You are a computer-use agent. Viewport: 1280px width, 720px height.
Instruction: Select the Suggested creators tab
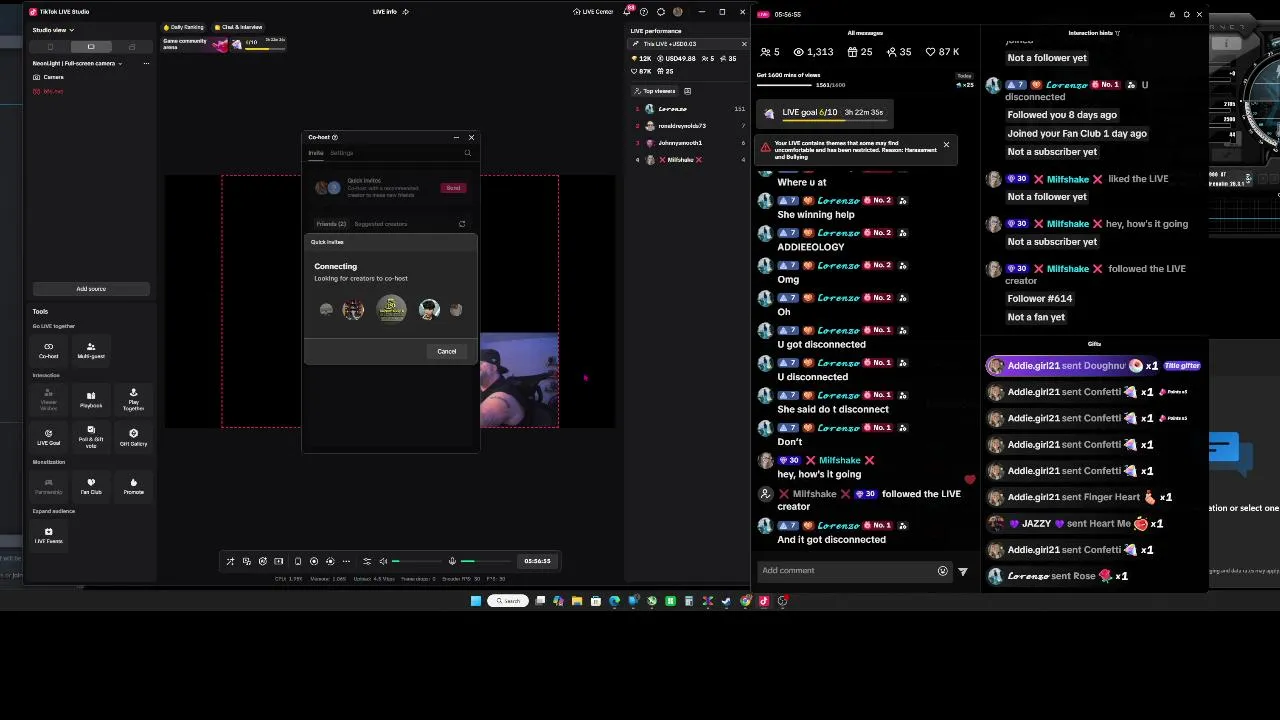coord(381,224)
